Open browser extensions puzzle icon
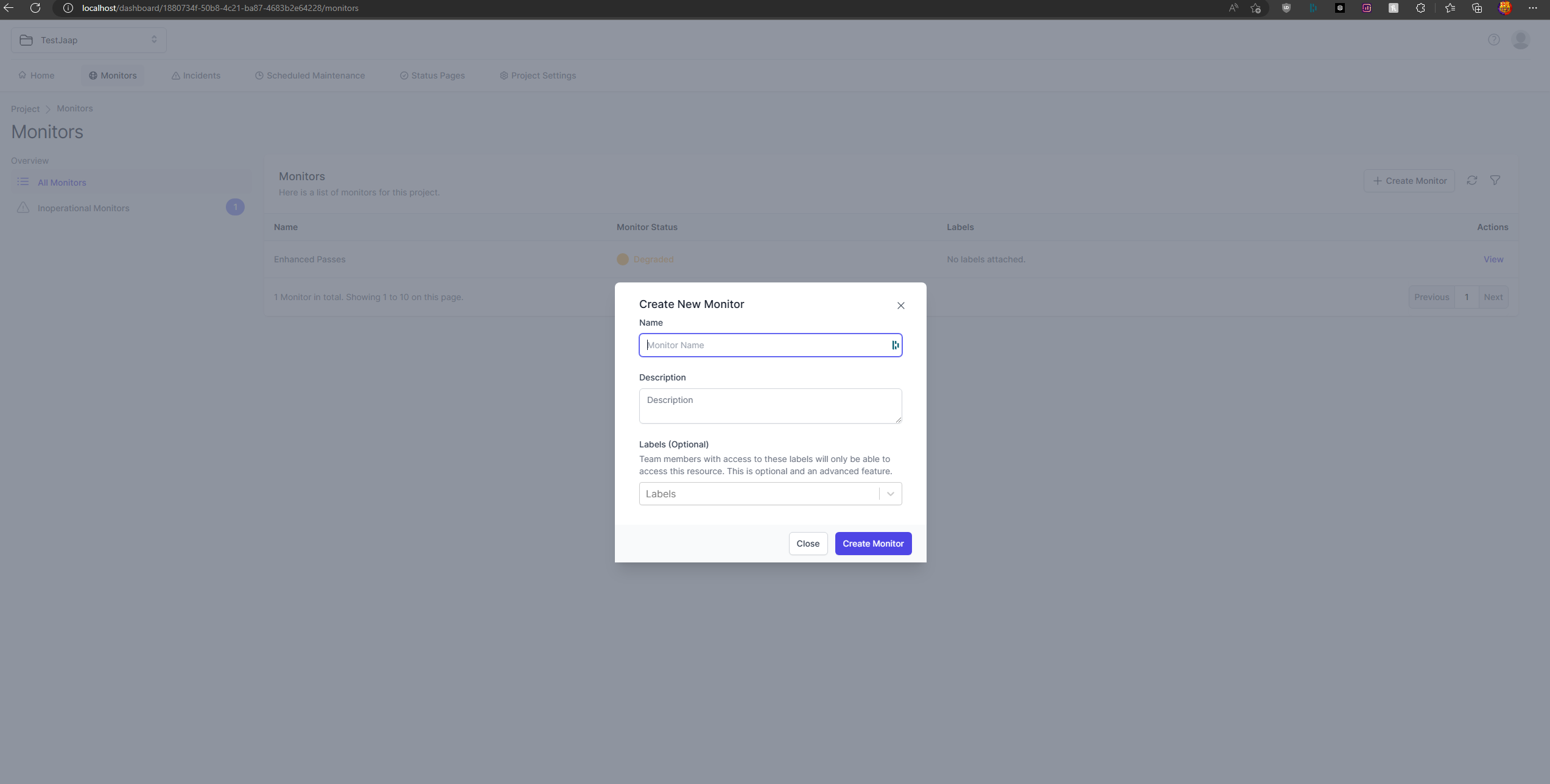The image size is (1550, 784). [x=1420, y=8]
